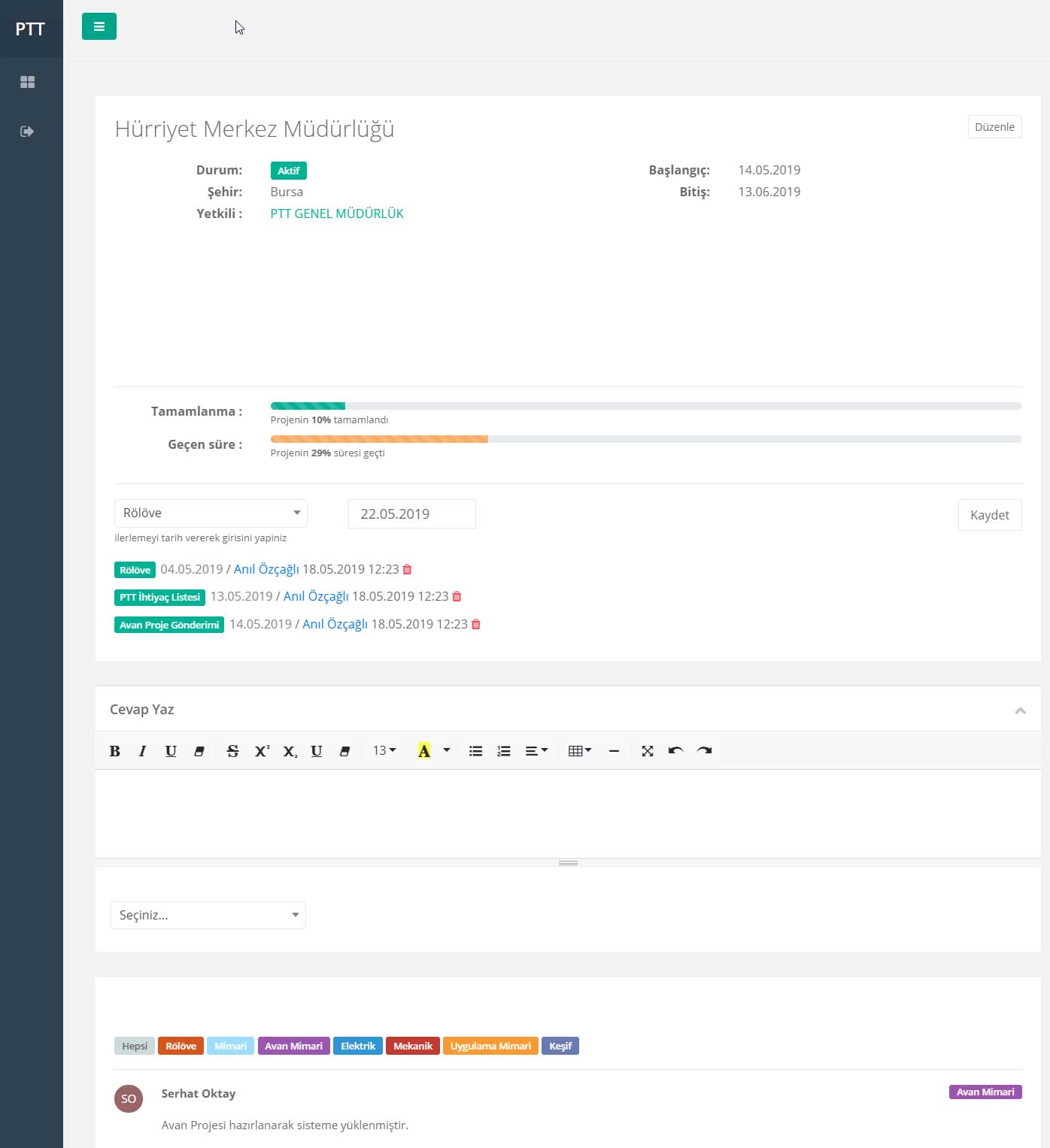Screen dimensions: 1050x1148
Task: Undo the last editor action
Action: pyautogui.click(x=675, y=751)
